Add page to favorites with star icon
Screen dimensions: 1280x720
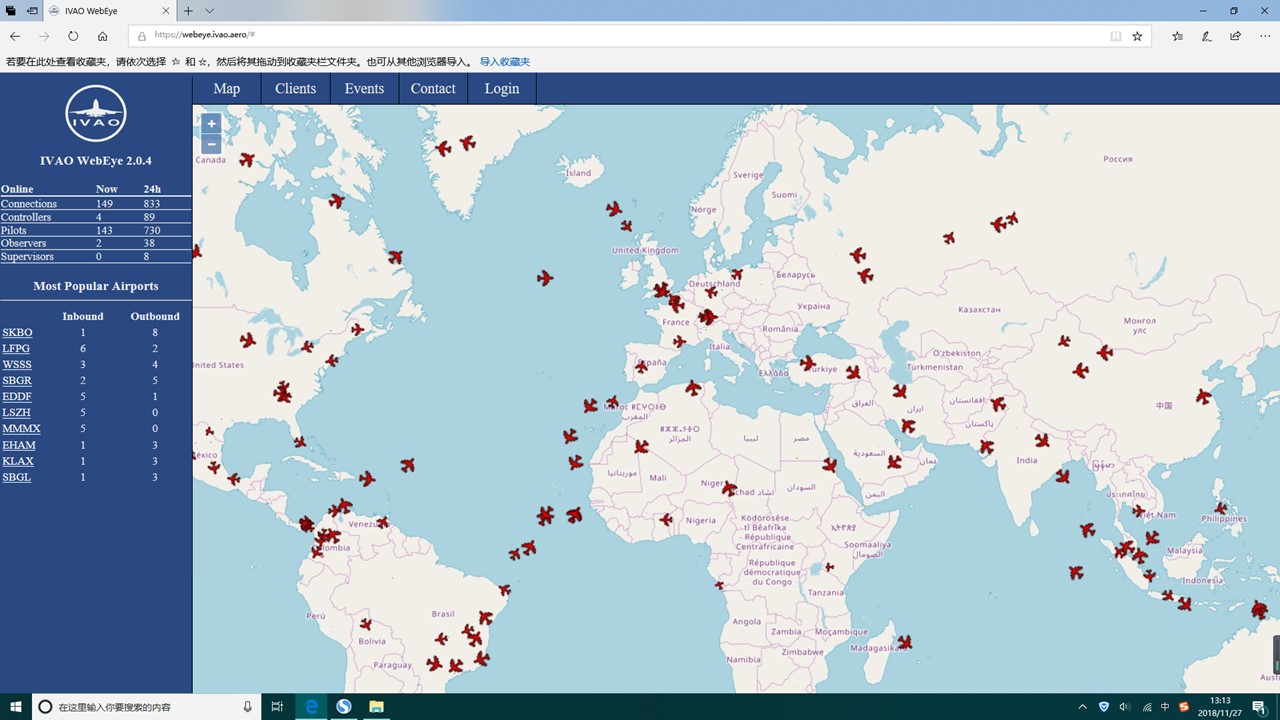pyautogui.click(x=1137, y=36)
